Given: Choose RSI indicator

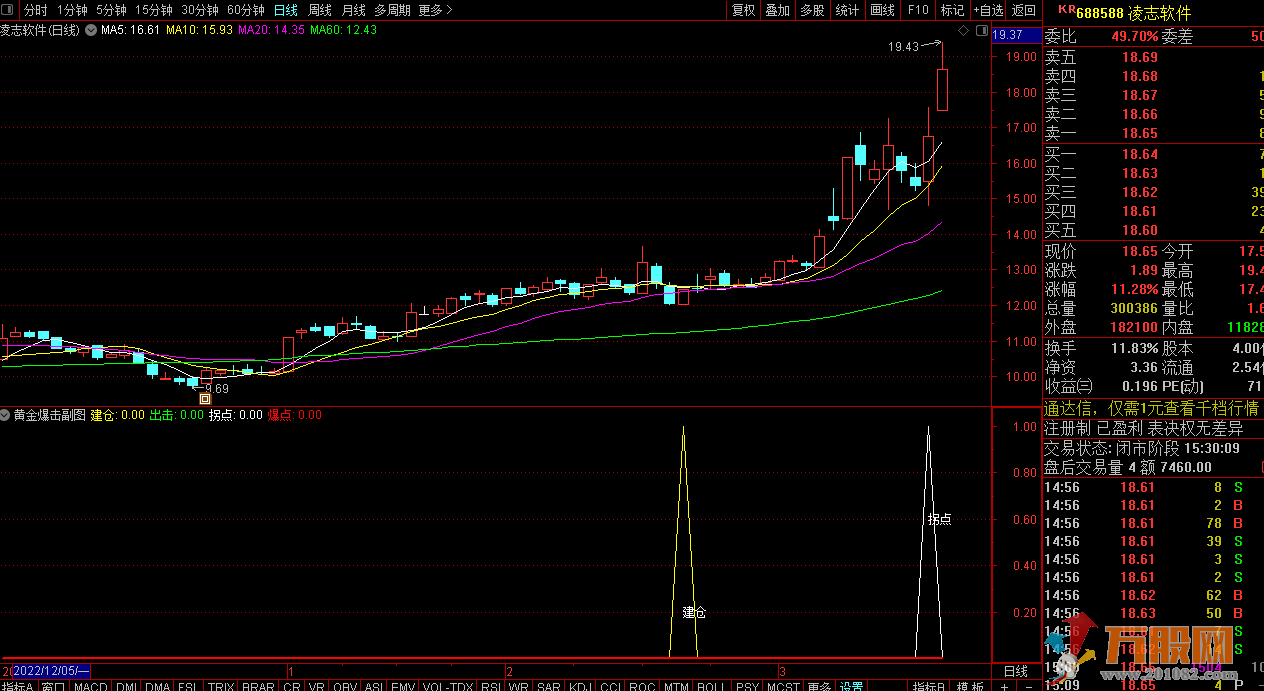Looking at the screenshot, I should [x=491, y=685].
